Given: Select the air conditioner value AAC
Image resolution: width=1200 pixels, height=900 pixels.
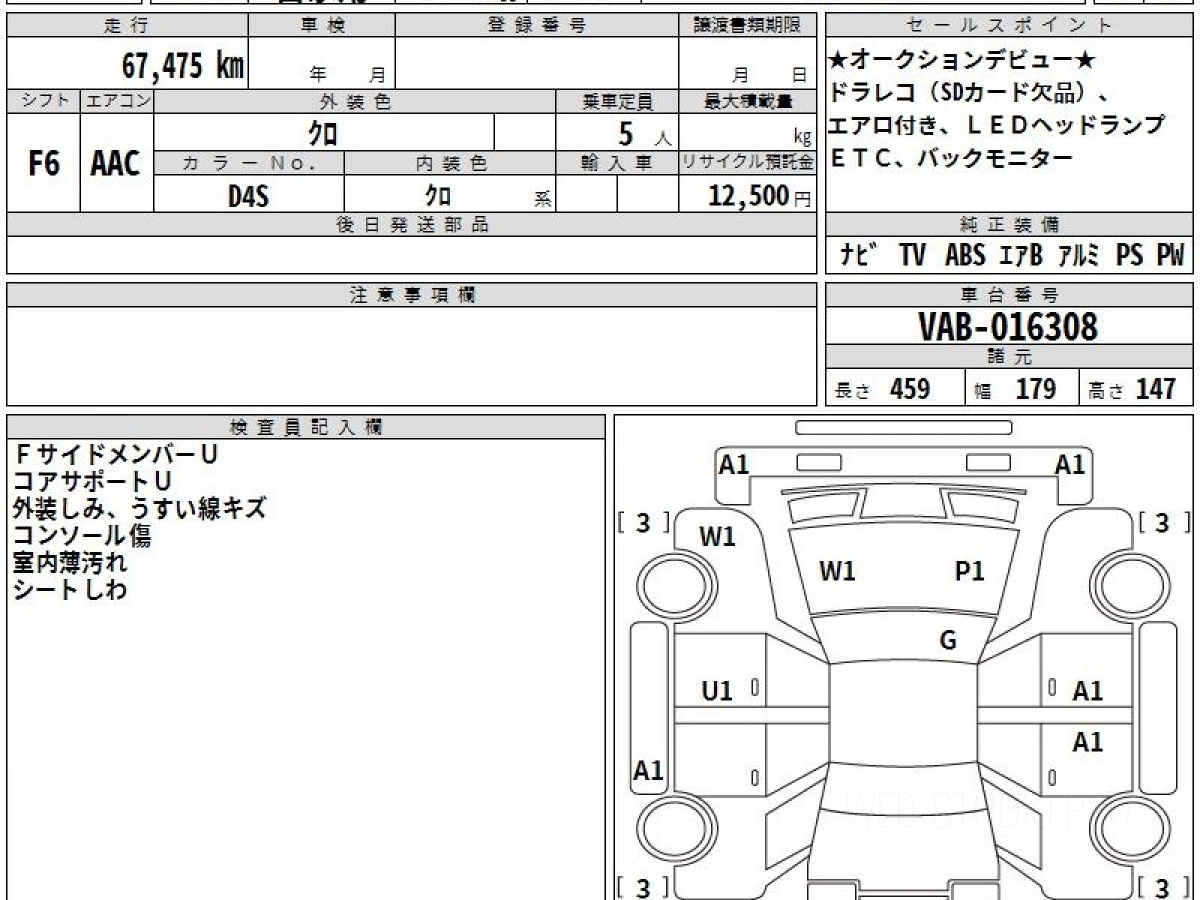Looking at the screenshot, I should (116, 164).
